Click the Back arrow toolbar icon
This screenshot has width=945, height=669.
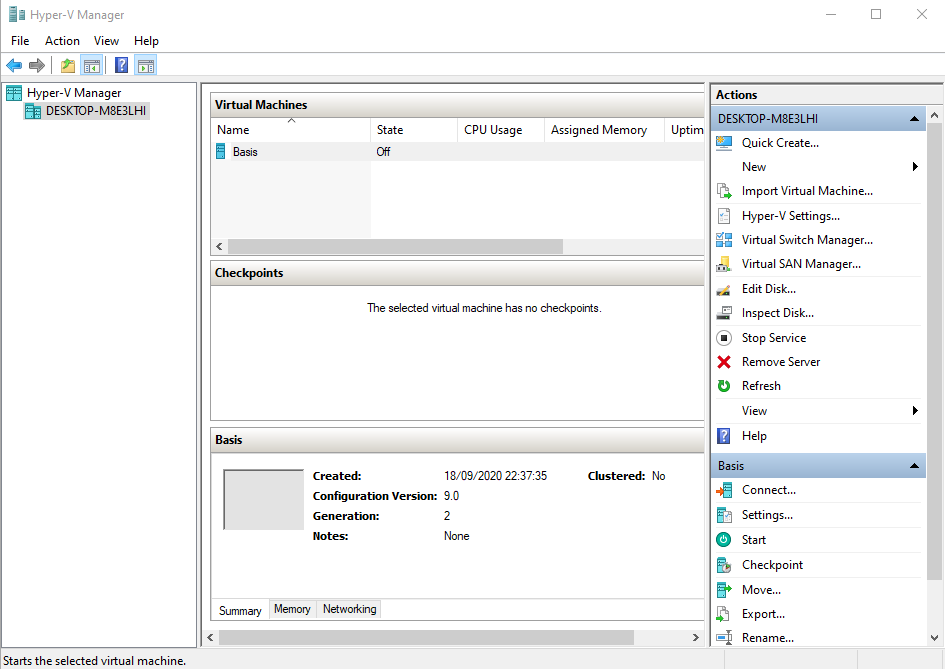14,65
